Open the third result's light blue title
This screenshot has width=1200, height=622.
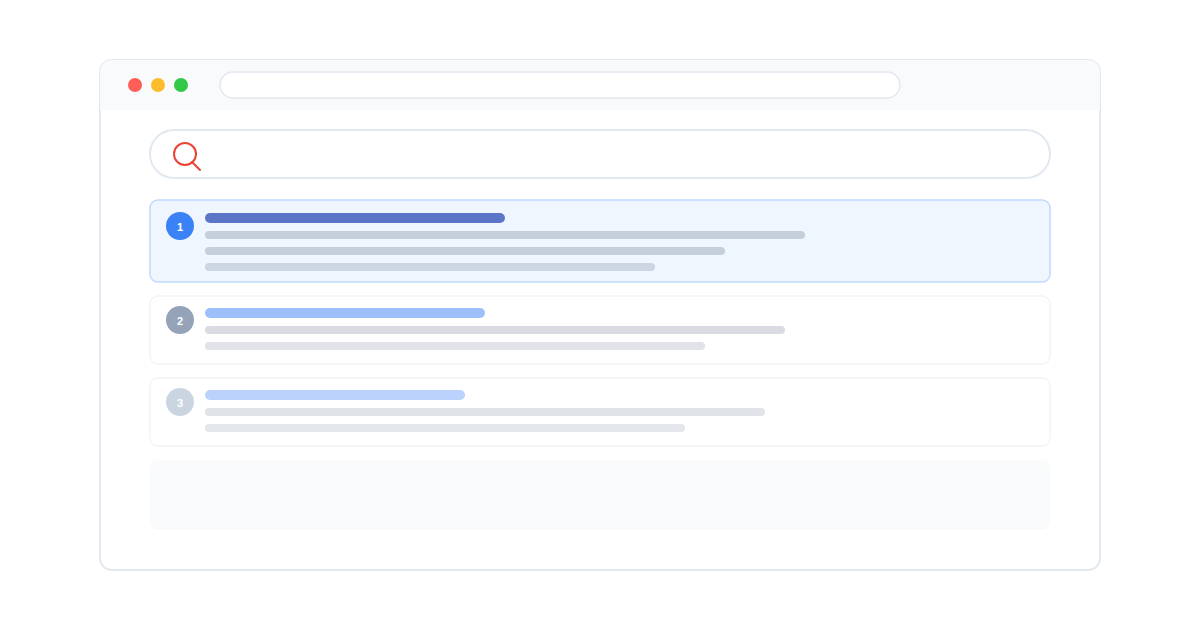(x=335, y=395)
